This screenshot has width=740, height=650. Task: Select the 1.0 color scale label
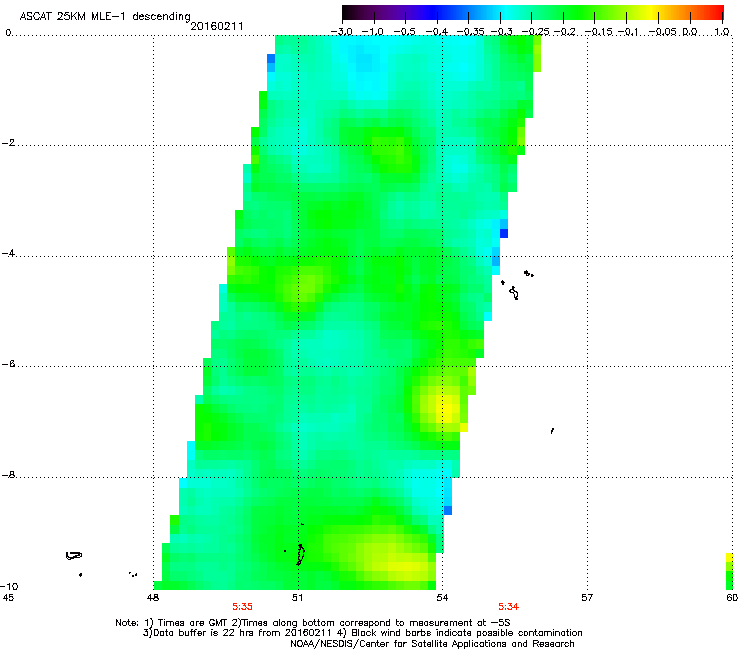[722, 32]
